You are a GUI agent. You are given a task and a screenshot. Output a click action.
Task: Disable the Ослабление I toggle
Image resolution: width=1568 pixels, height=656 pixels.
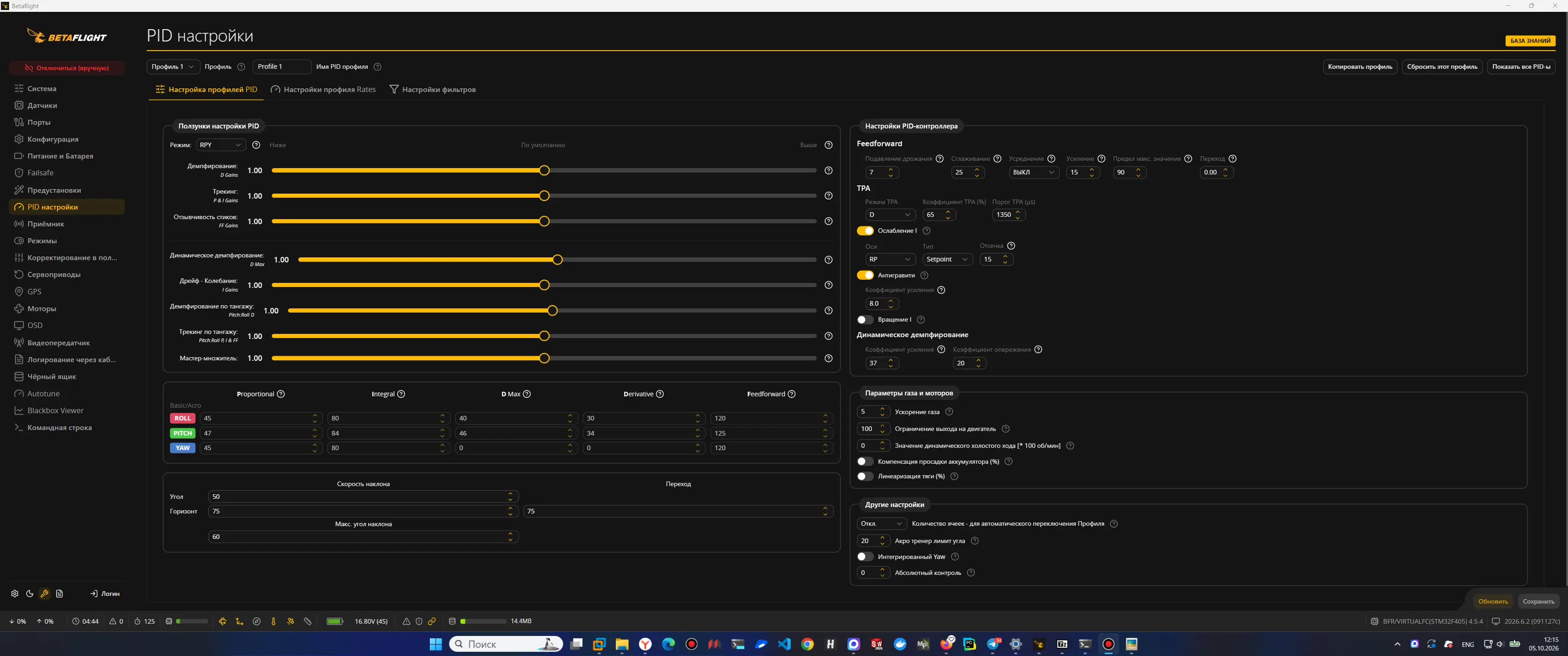[x=865, y=231]
